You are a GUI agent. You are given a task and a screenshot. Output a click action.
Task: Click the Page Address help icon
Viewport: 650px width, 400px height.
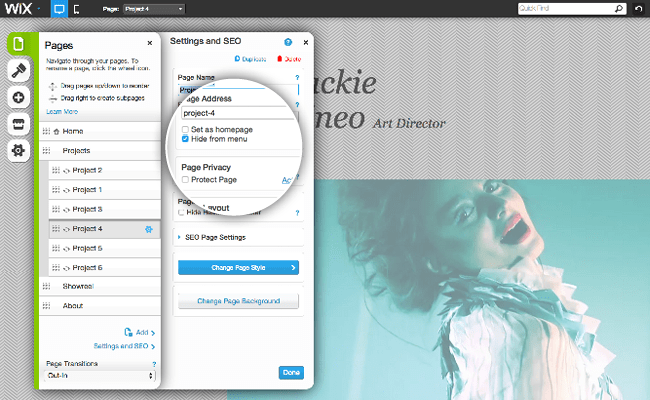click(297, 105)
